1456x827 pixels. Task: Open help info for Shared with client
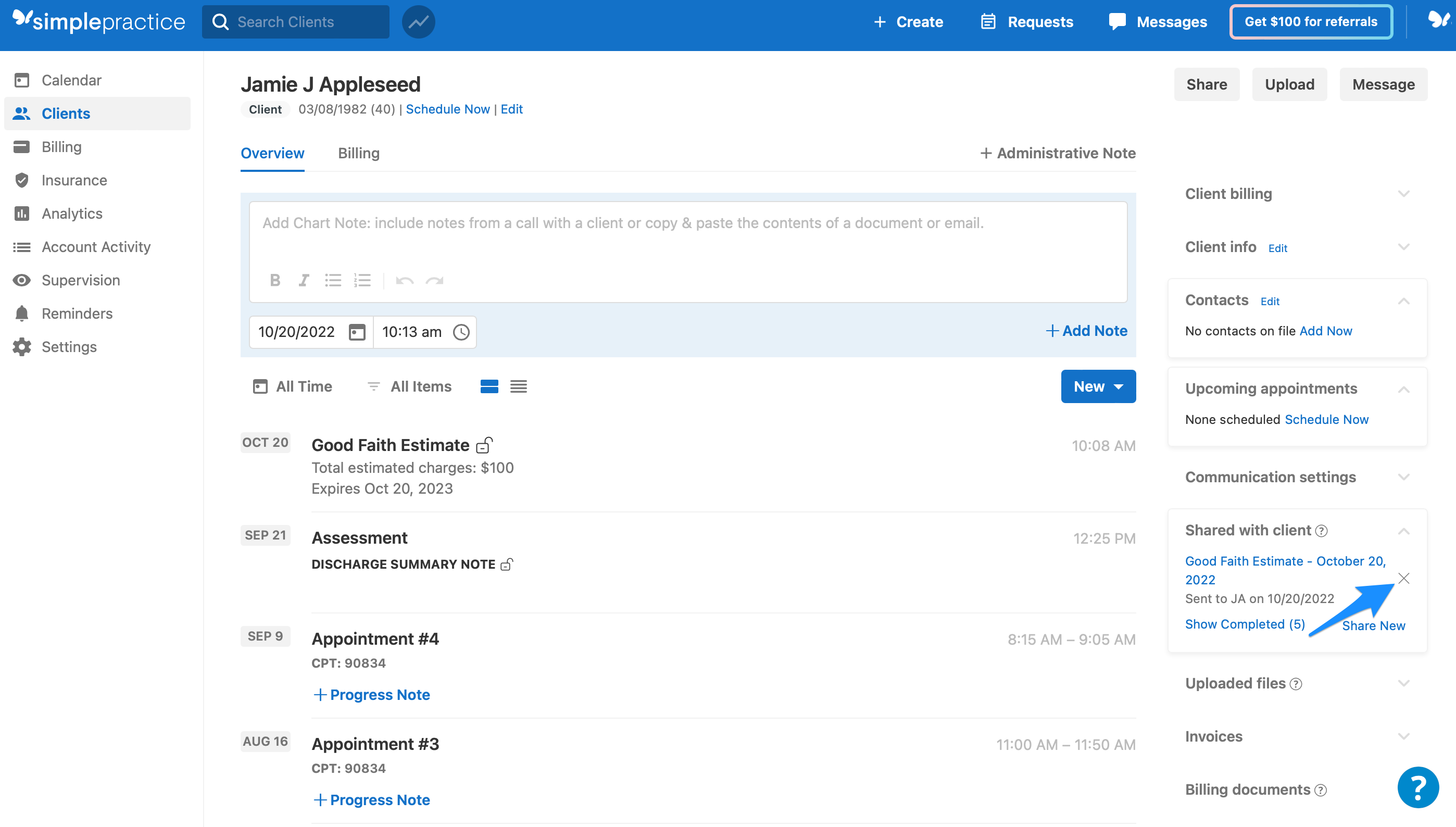pyautogui.click(x=1322, y=531)
